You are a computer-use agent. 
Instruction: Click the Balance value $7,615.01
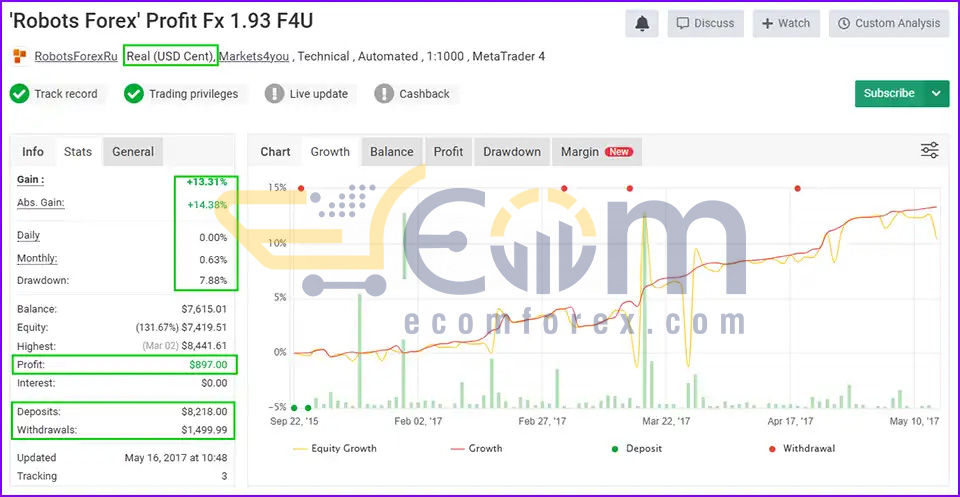tap(204, 309)
